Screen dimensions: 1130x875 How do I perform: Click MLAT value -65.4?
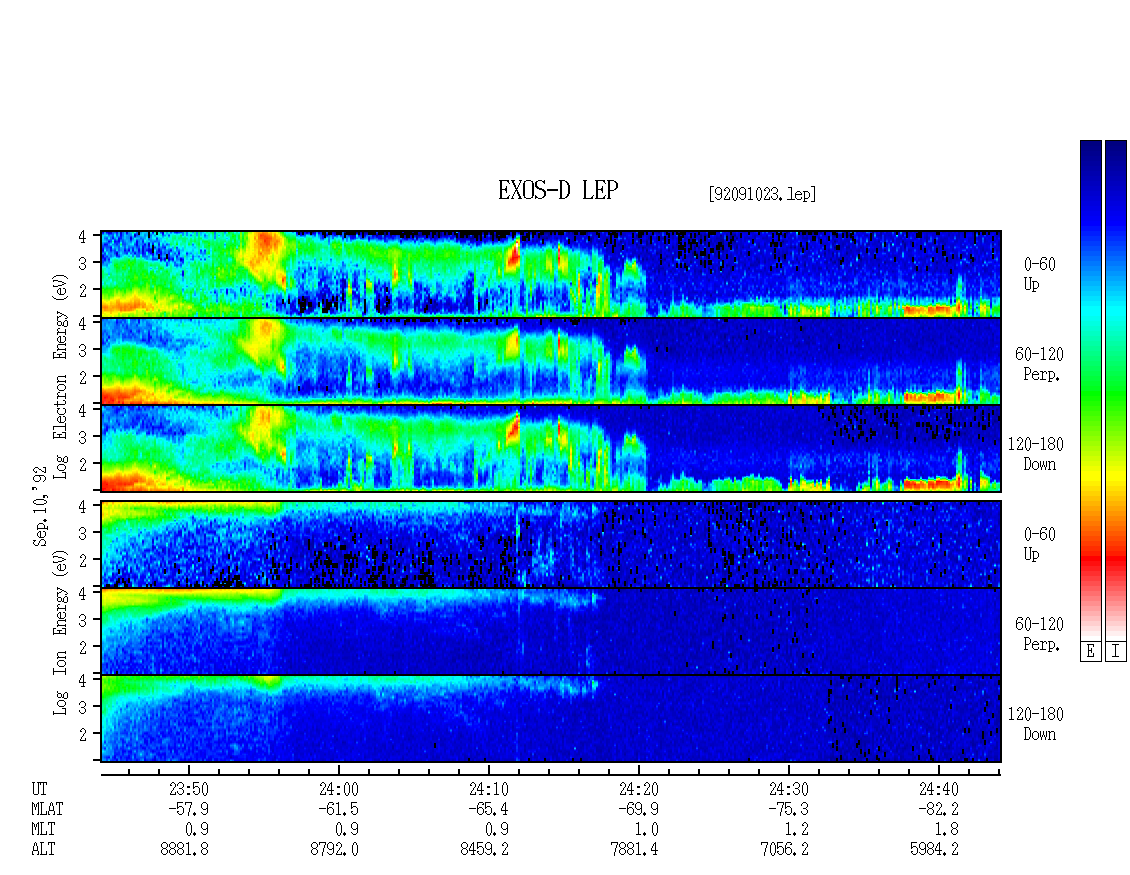point(489,809)
